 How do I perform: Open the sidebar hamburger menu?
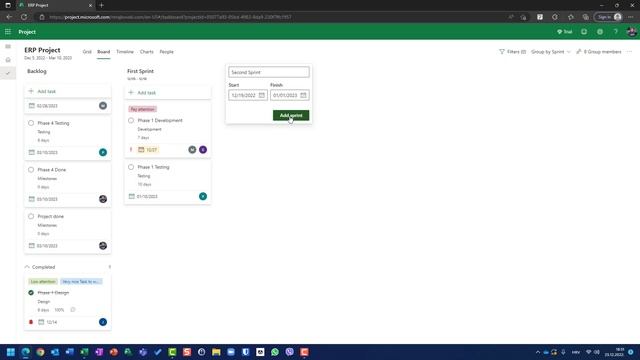point(8,47)
